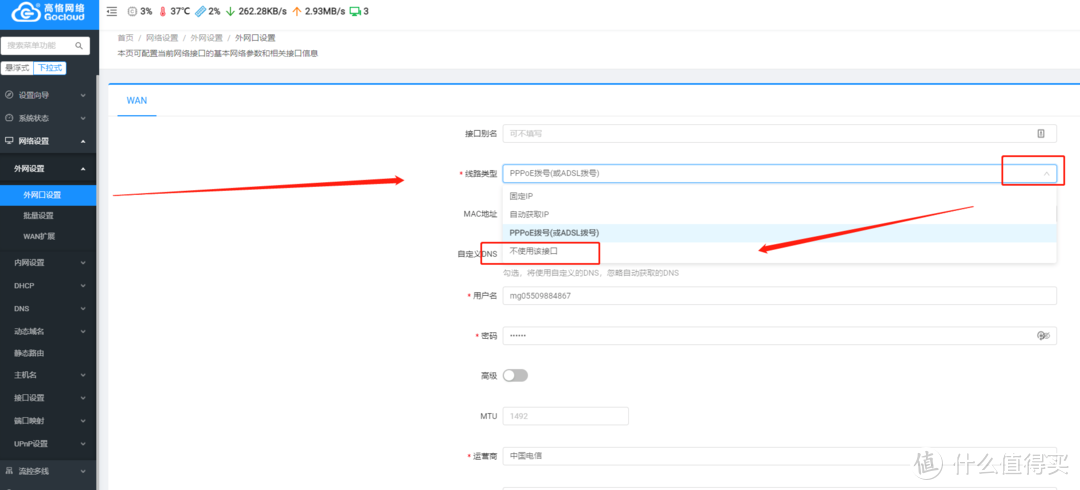Click the CPU usage 3% indicator

(x=140, y=12)
